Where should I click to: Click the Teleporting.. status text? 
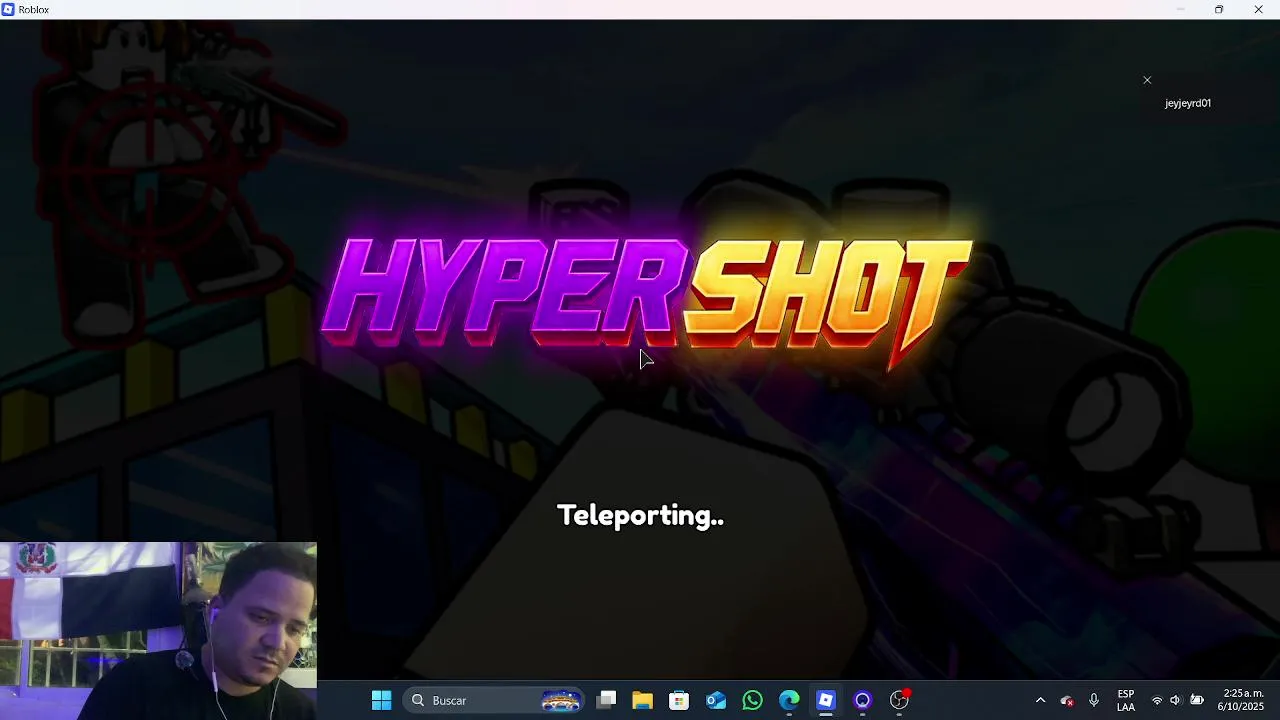pos(640,516)
